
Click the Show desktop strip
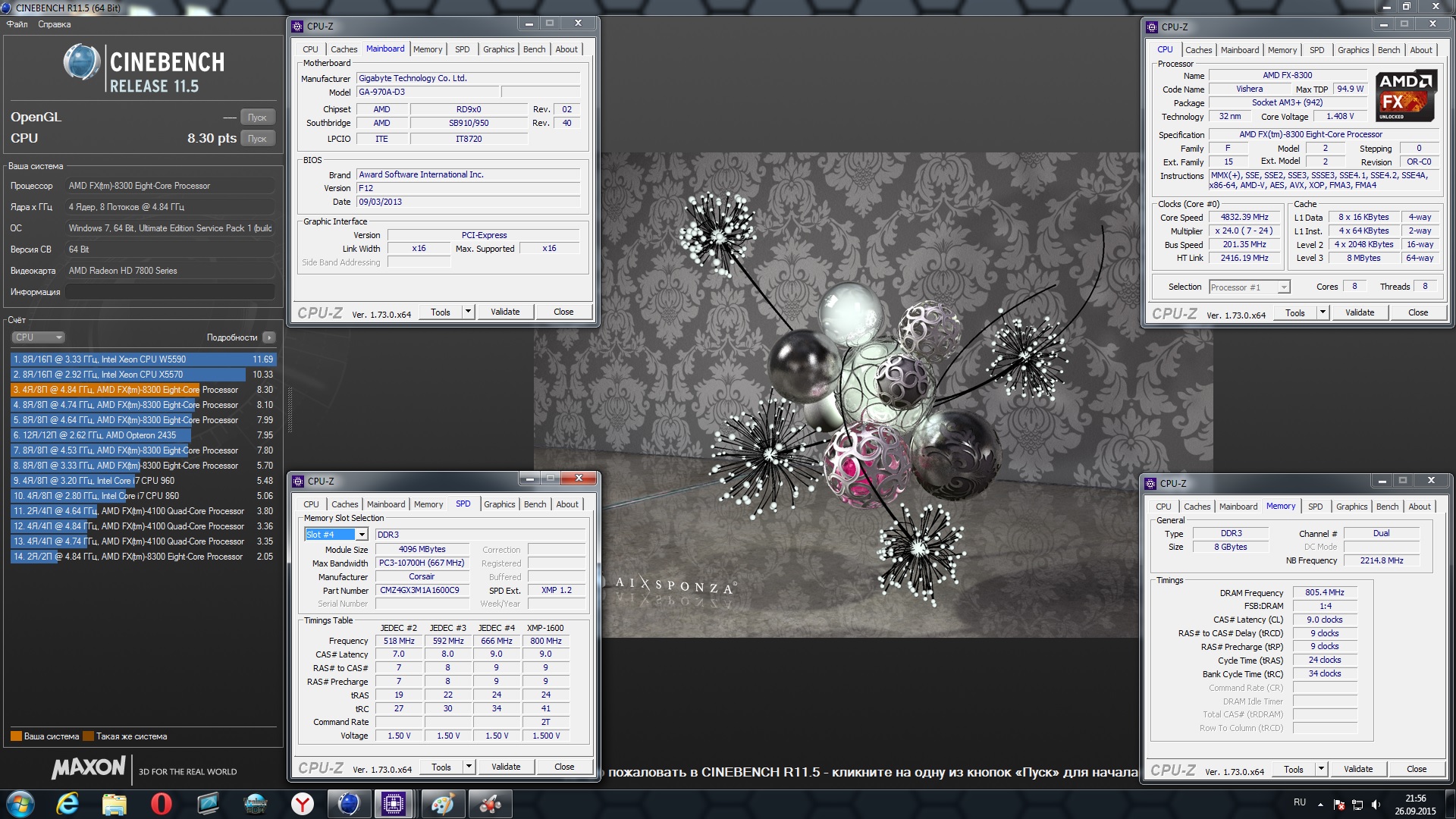(1450, 804)
